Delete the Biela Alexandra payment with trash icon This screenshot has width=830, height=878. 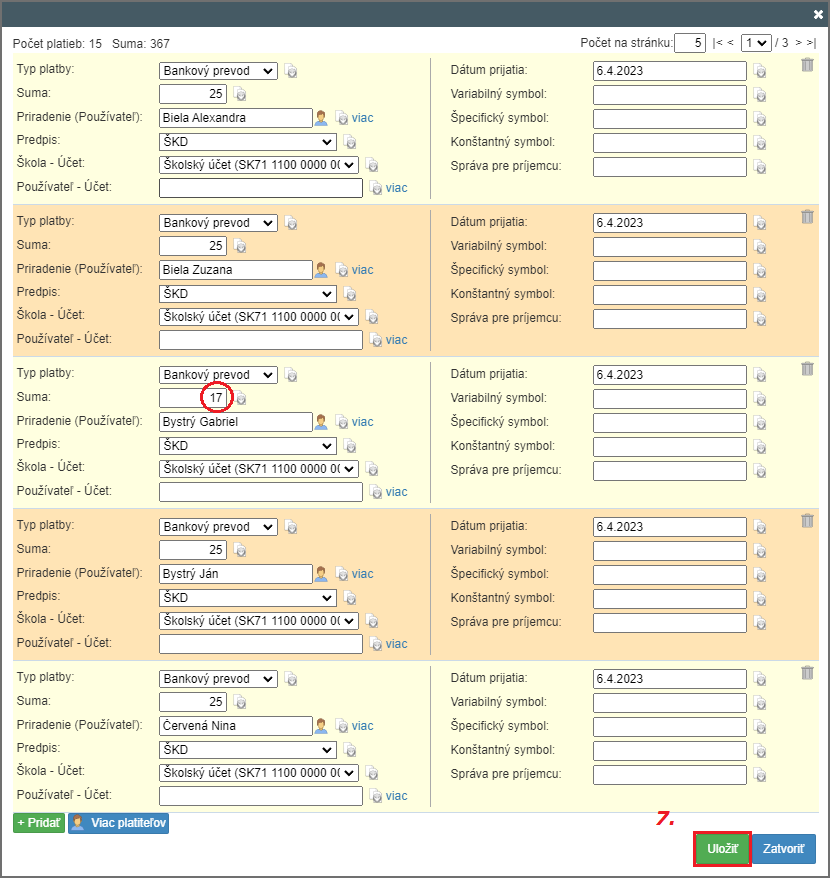(807, 65)
